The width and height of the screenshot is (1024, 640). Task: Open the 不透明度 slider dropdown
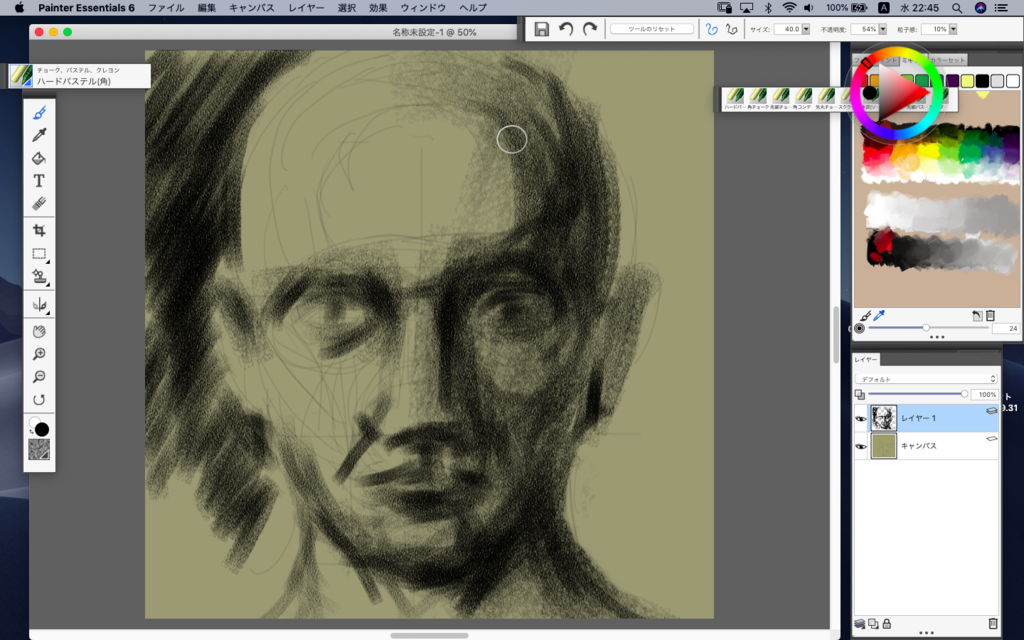pyautogui.click(x=883, y=29)
